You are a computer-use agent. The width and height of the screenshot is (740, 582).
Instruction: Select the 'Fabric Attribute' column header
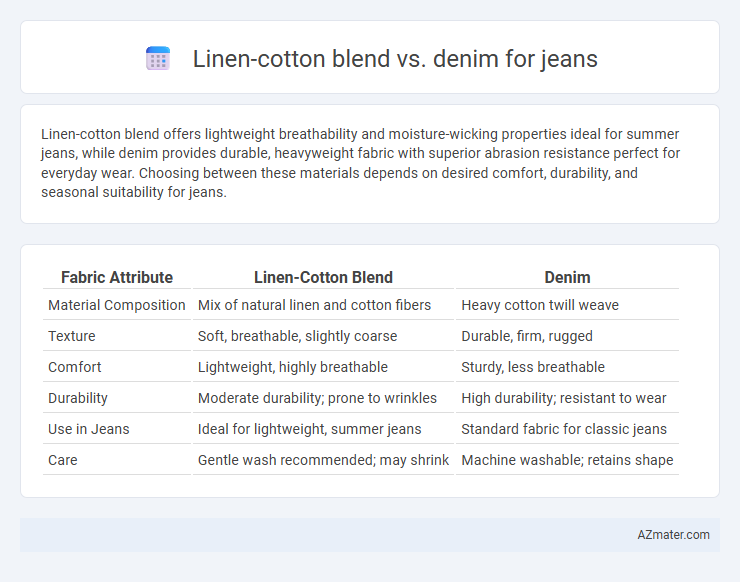[x=117, y=277]
